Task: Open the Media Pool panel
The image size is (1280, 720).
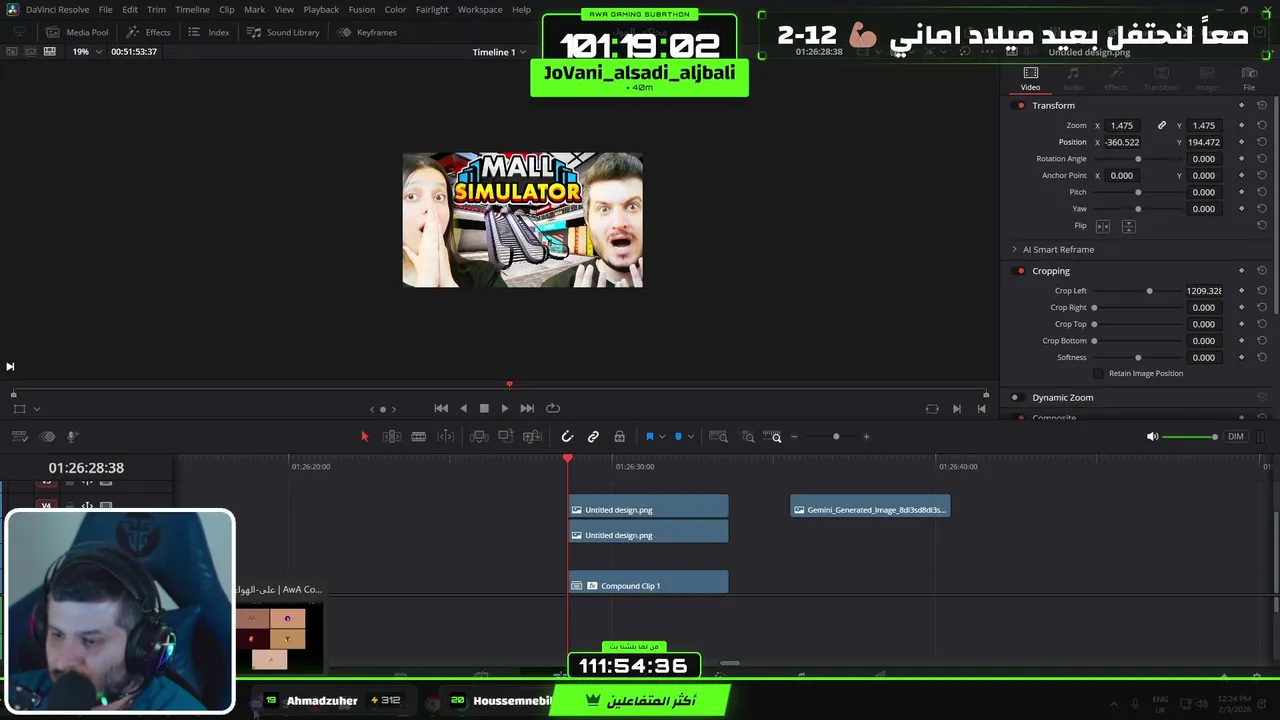Action: point(77,32)
